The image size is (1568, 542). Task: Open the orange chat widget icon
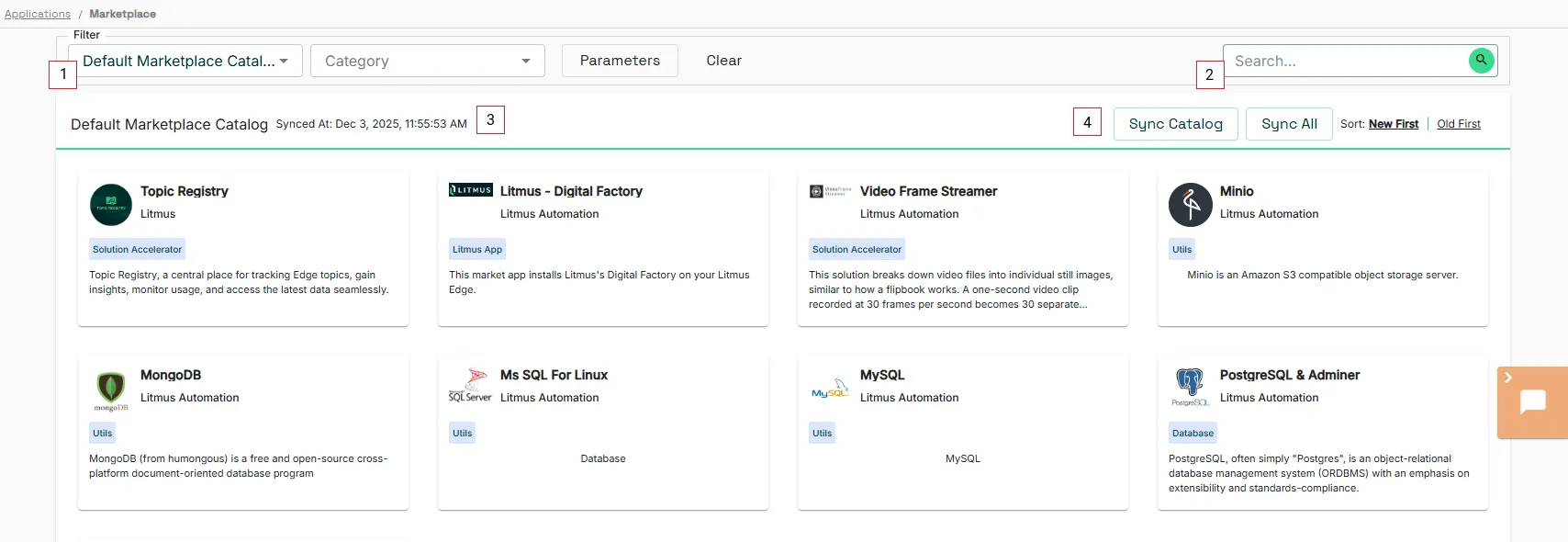tap(1533, 402)
